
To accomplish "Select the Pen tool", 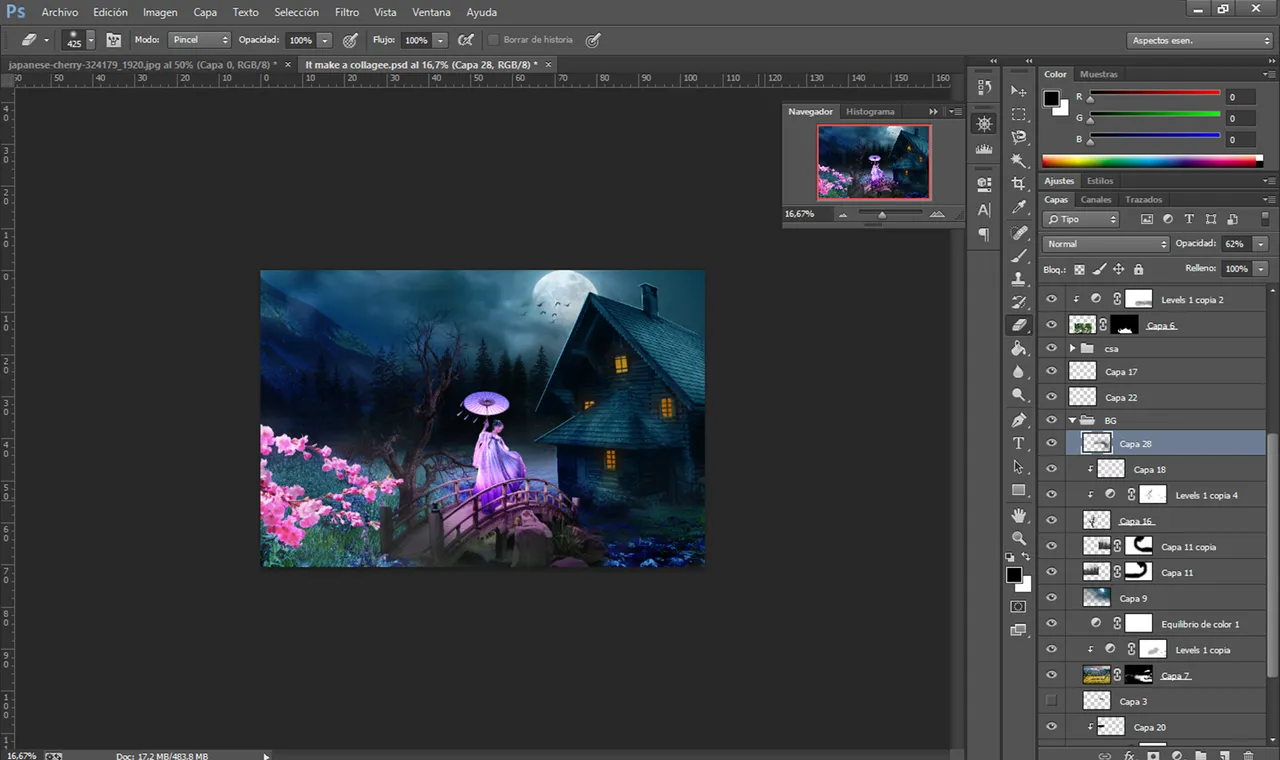I will click(x=1019, y=420).
